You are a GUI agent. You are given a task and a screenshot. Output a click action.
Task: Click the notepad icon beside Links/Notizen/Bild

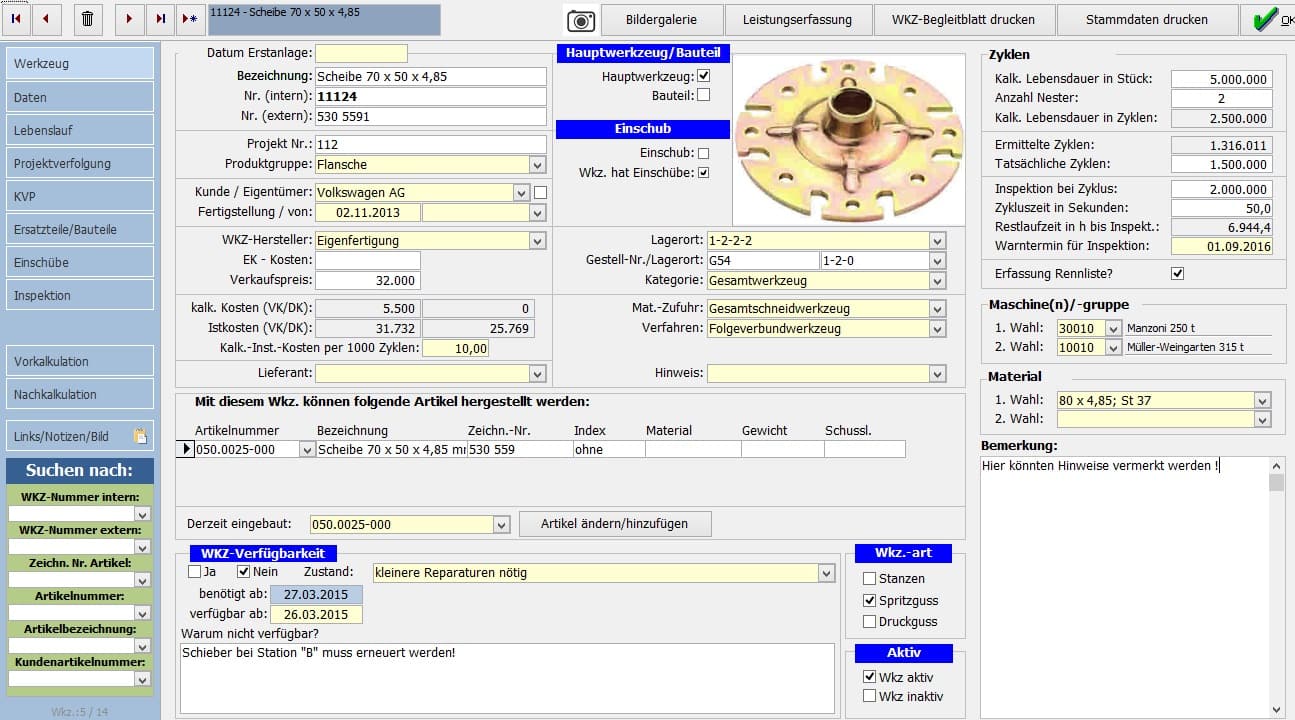(141, 436)
